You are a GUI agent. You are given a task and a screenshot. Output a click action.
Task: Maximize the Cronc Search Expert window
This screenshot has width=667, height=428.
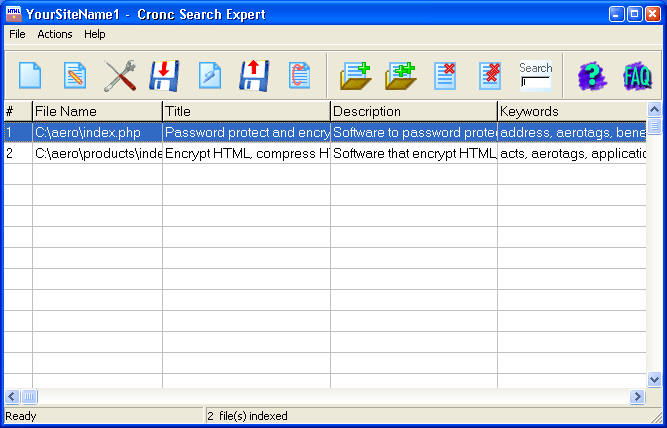[x=634, y=14]
